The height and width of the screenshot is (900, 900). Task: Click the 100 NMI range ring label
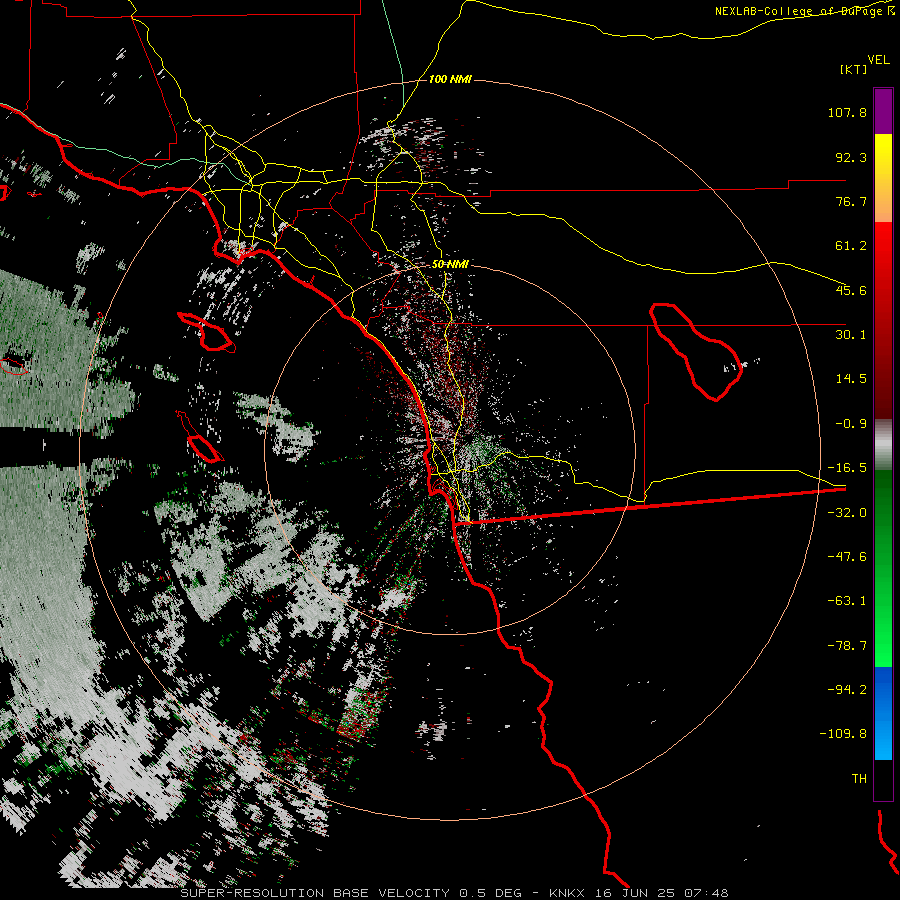point(450,79)
